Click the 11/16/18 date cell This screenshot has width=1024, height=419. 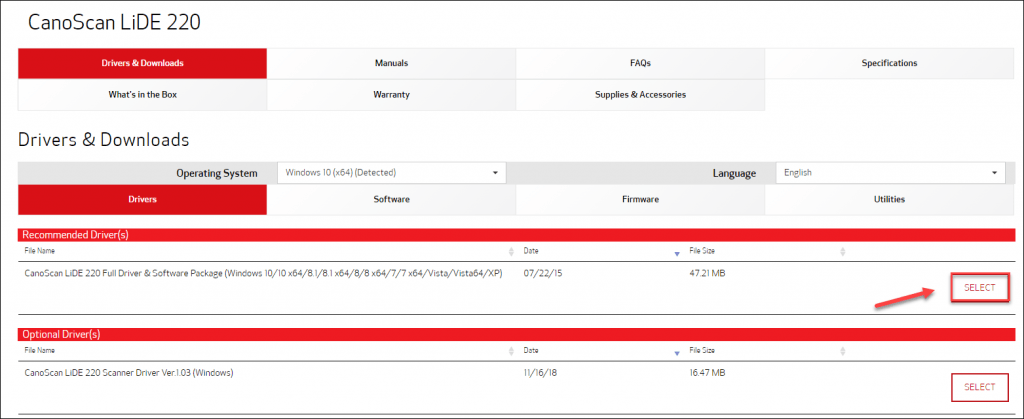pos(542,373)
